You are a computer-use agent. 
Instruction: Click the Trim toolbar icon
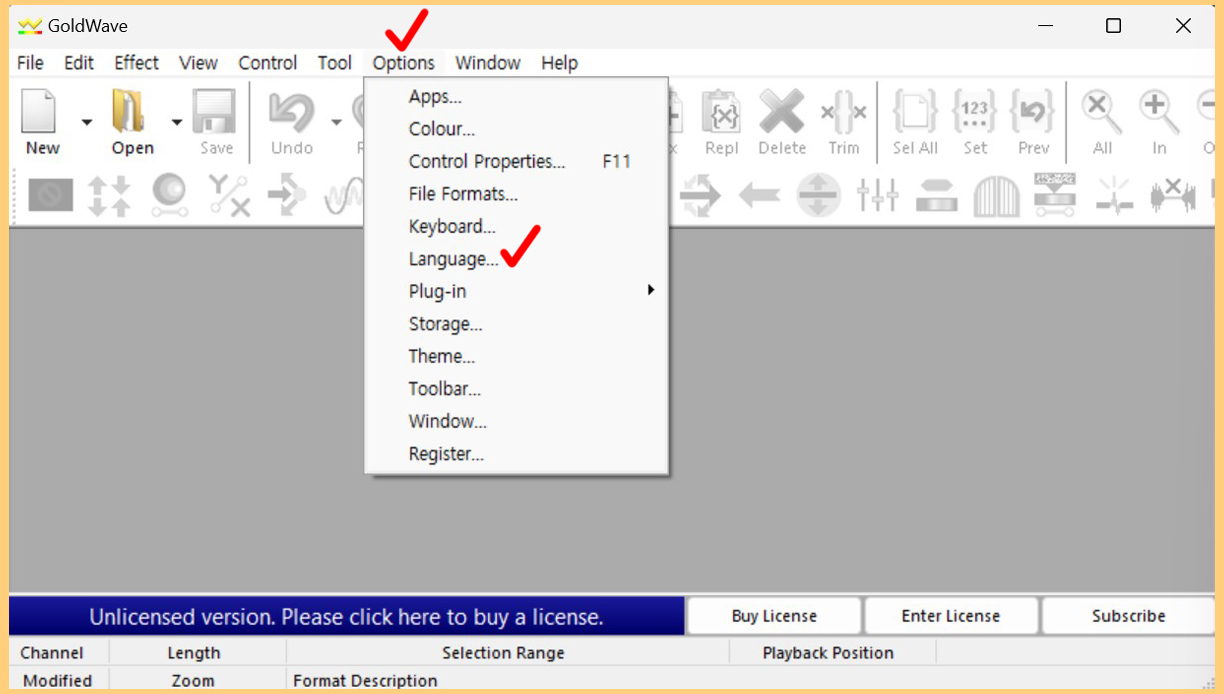843,111
